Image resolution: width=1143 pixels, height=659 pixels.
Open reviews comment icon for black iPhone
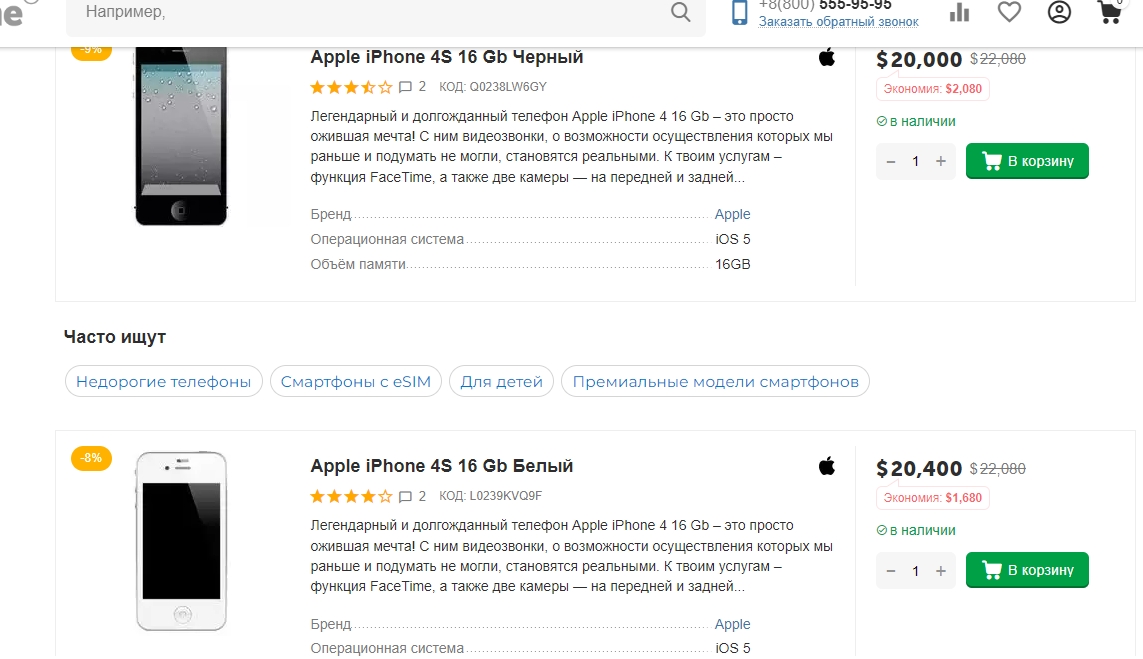pyautogui.click(x=405, y=87)
